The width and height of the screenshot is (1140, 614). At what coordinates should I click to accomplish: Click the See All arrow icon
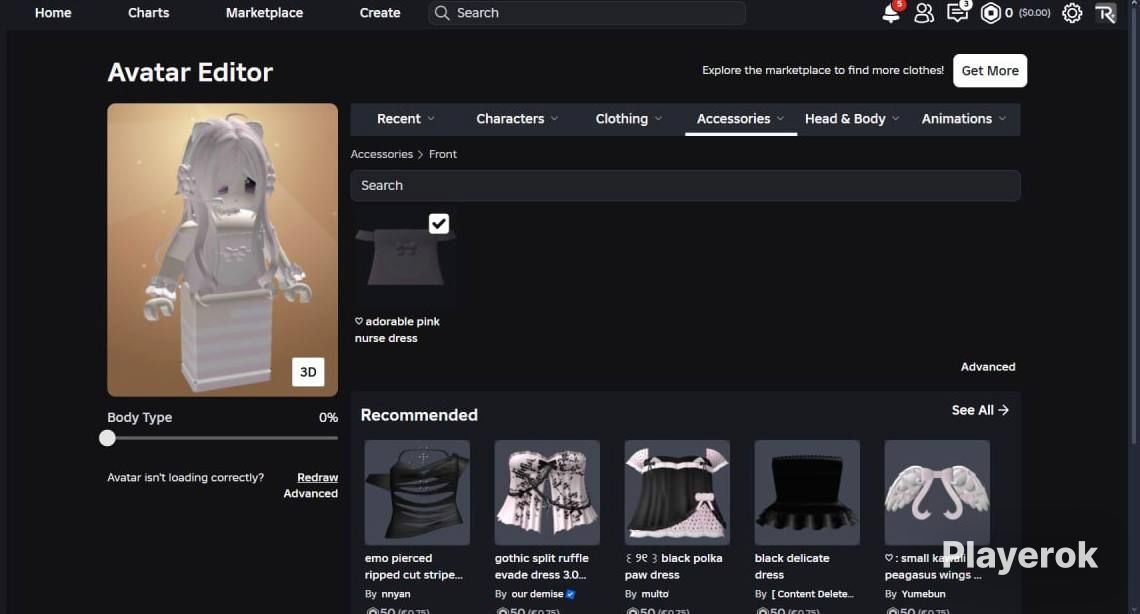(x=1003, y=410)
